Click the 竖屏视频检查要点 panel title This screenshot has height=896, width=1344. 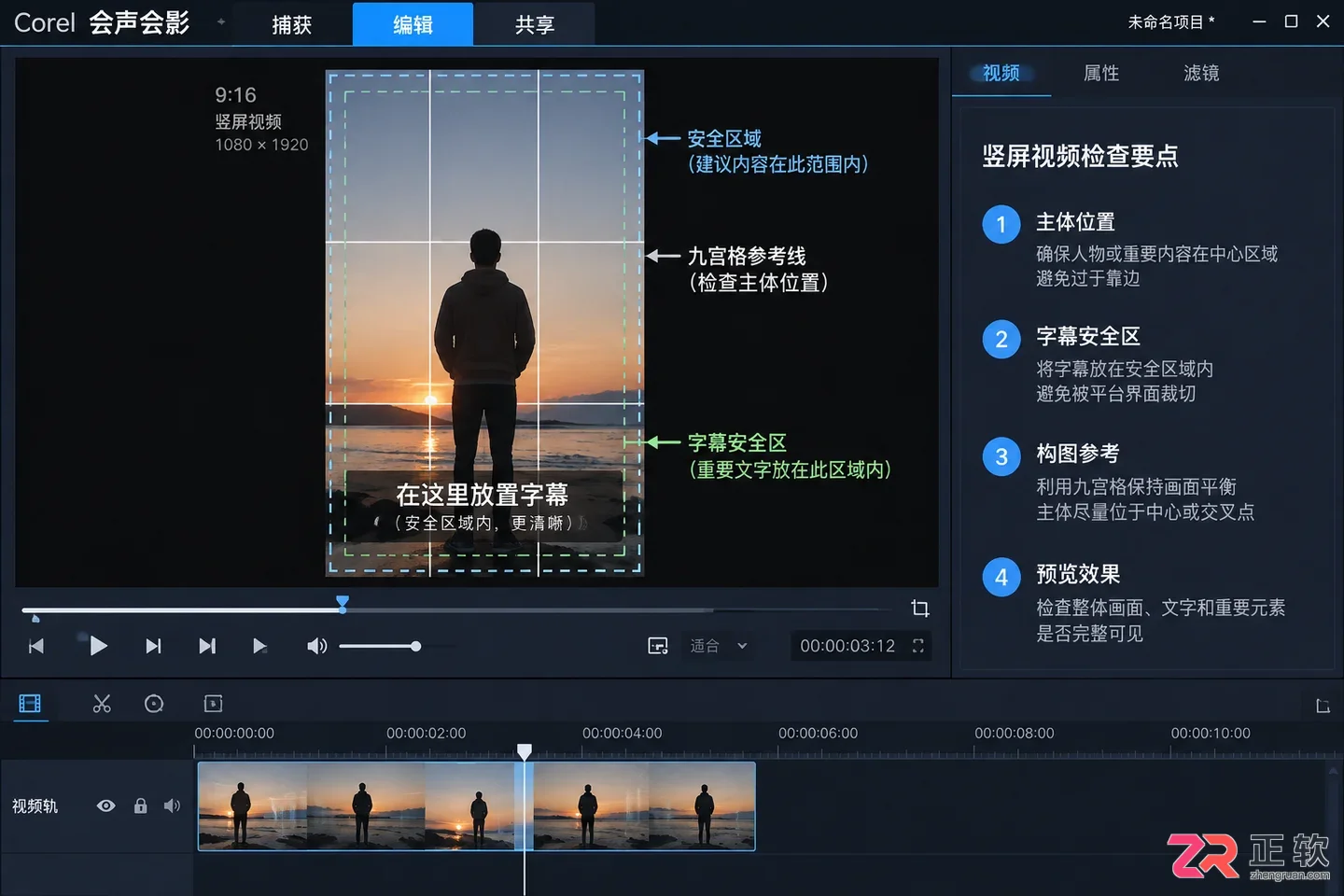(1080, 156)
